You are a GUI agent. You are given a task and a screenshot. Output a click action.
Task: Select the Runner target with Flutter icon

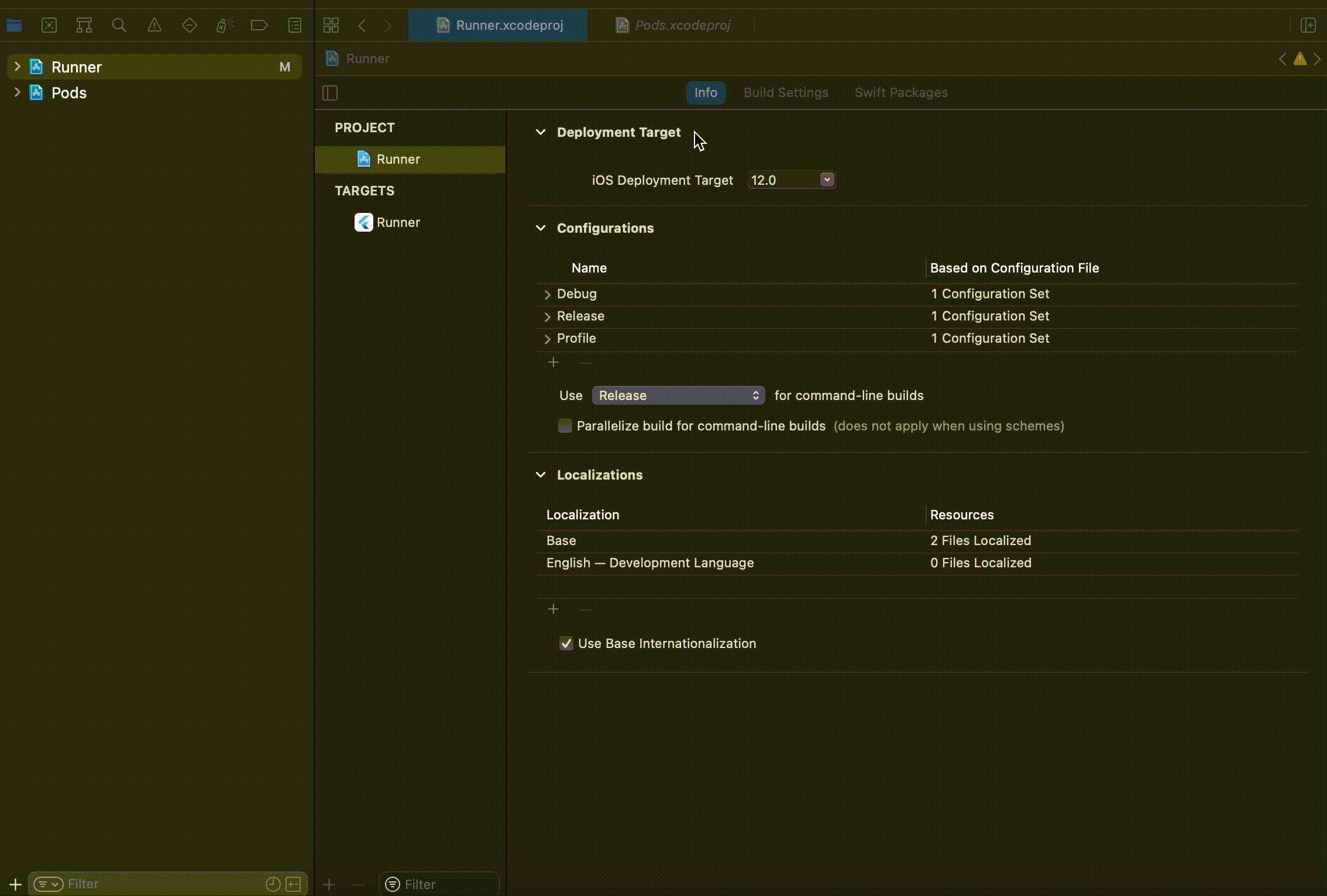click(398, 222)
